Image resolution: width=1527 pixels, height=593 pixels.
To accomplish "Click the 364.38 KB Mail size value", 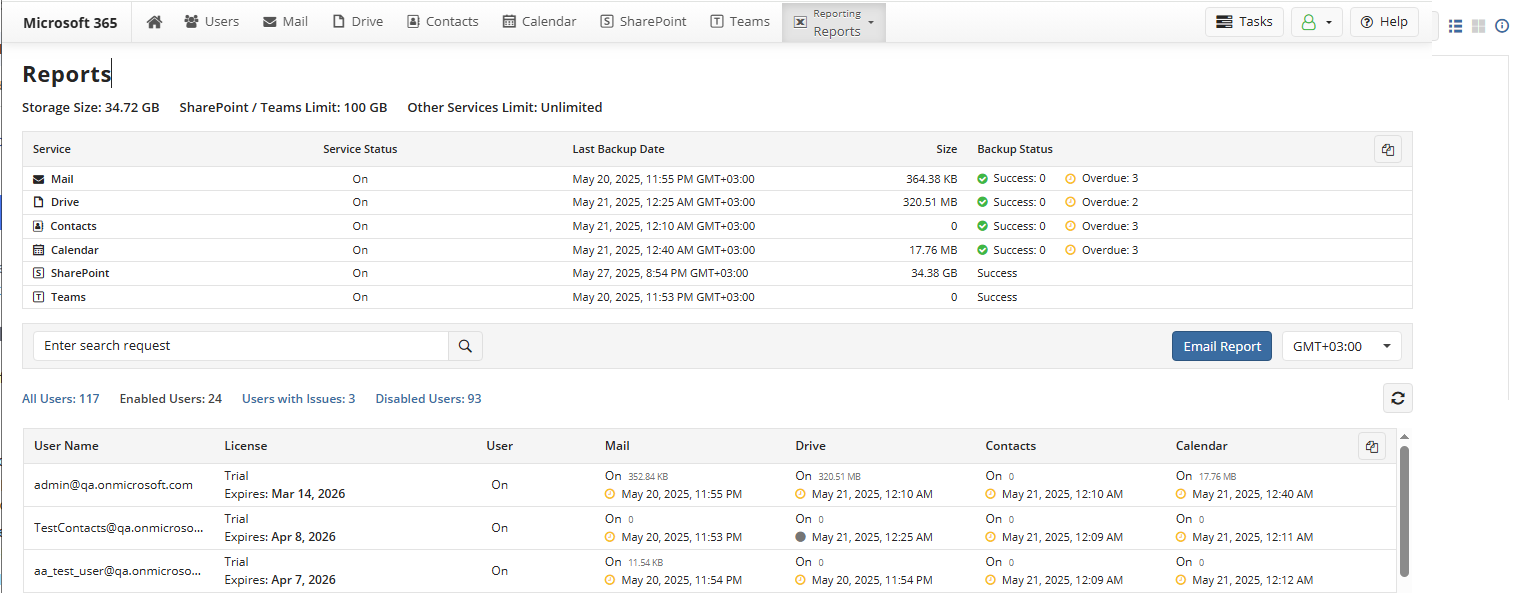I will point(931,179).
